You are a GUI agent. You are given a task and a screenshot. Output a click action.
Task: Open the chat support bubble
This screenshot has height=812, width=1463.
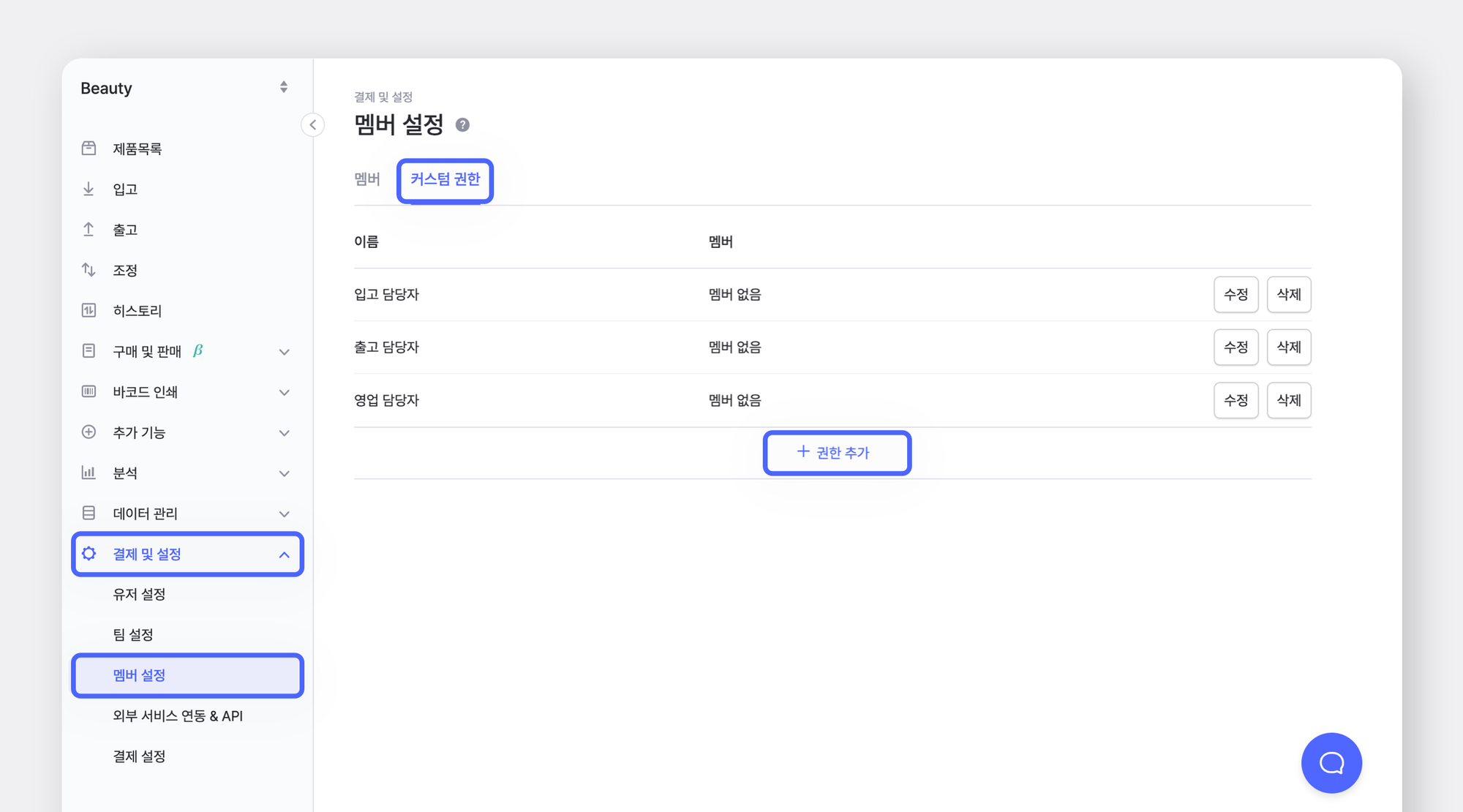1331,763
